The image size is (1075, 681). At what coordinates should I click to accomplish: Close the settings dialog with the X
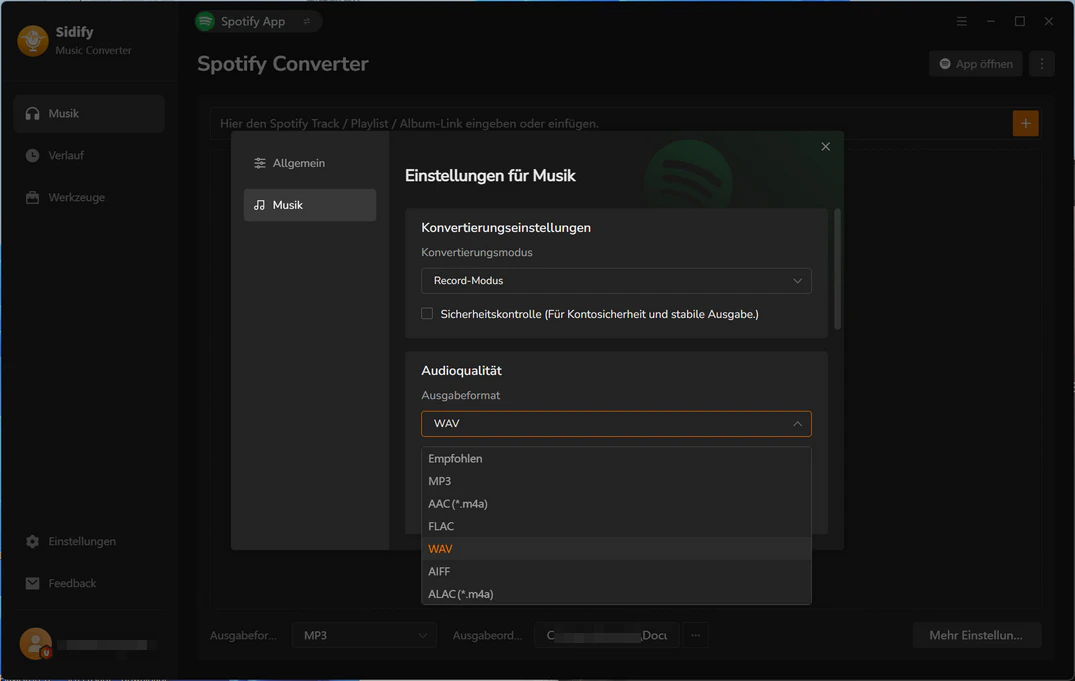(825, 147)
